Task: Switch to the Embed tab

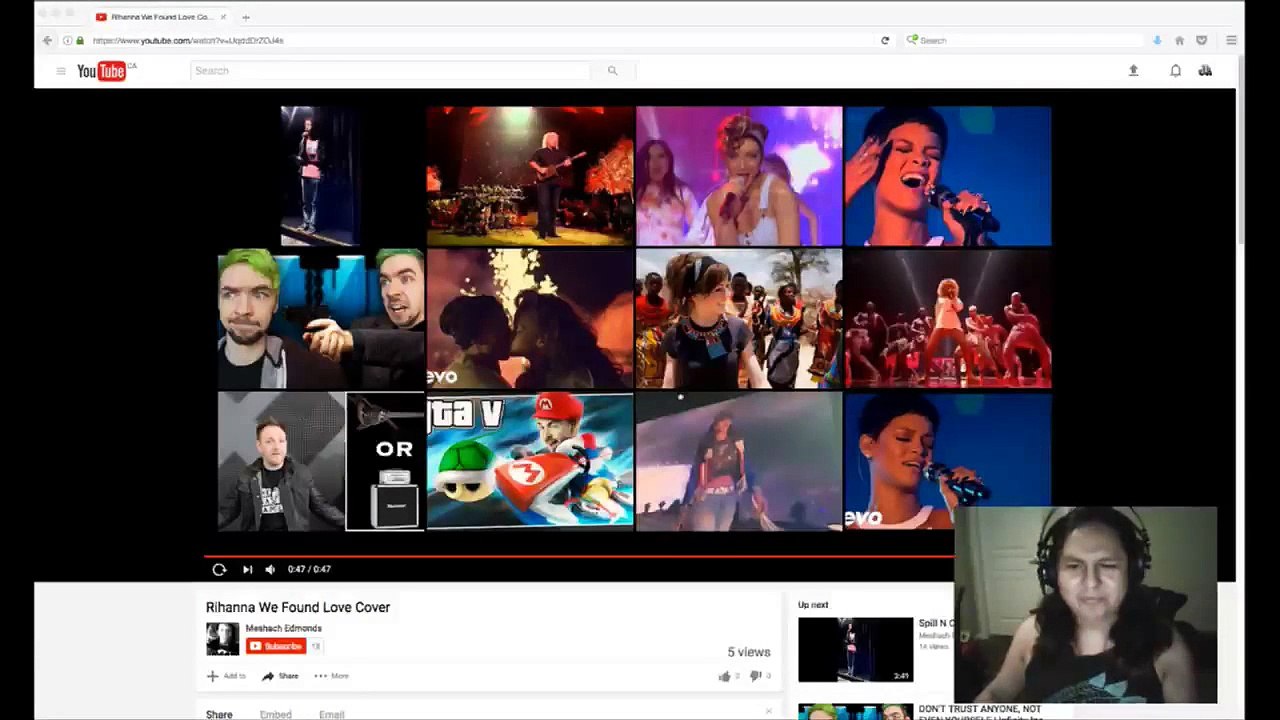Action: pyautogui.click(x=276, y=715)
